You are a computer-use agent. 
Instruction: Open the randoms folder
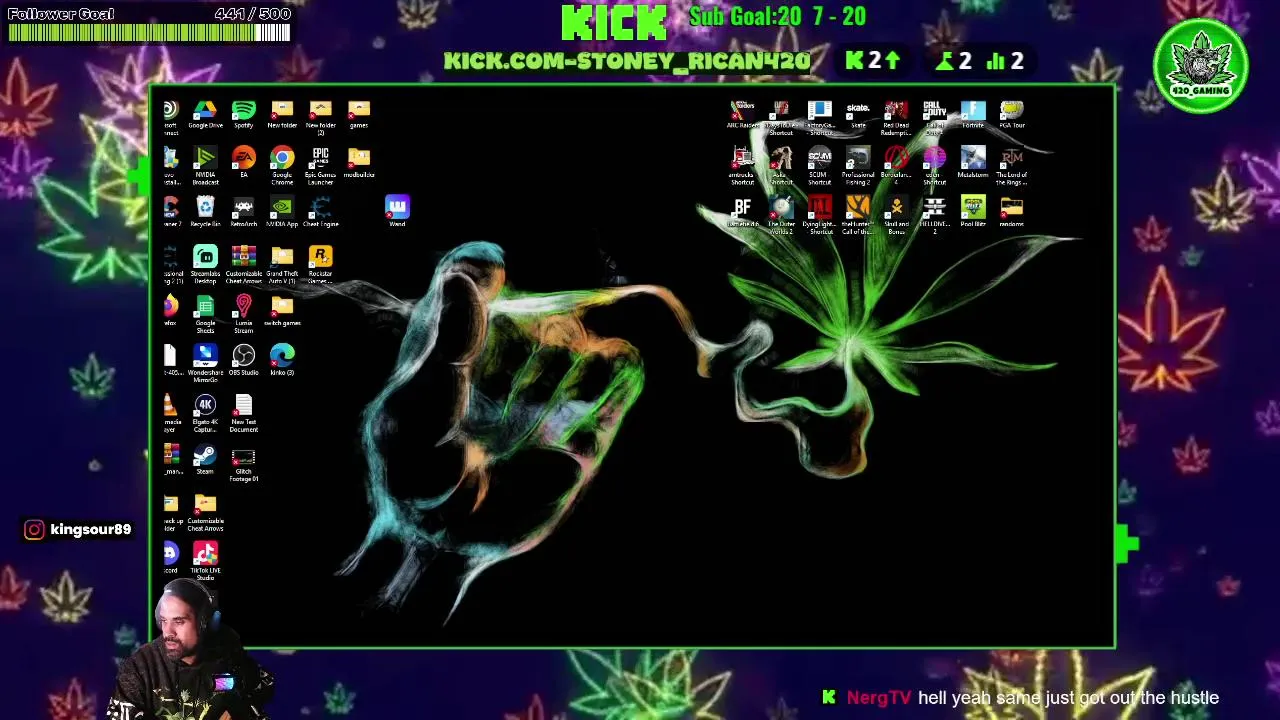coord(1011,212)
